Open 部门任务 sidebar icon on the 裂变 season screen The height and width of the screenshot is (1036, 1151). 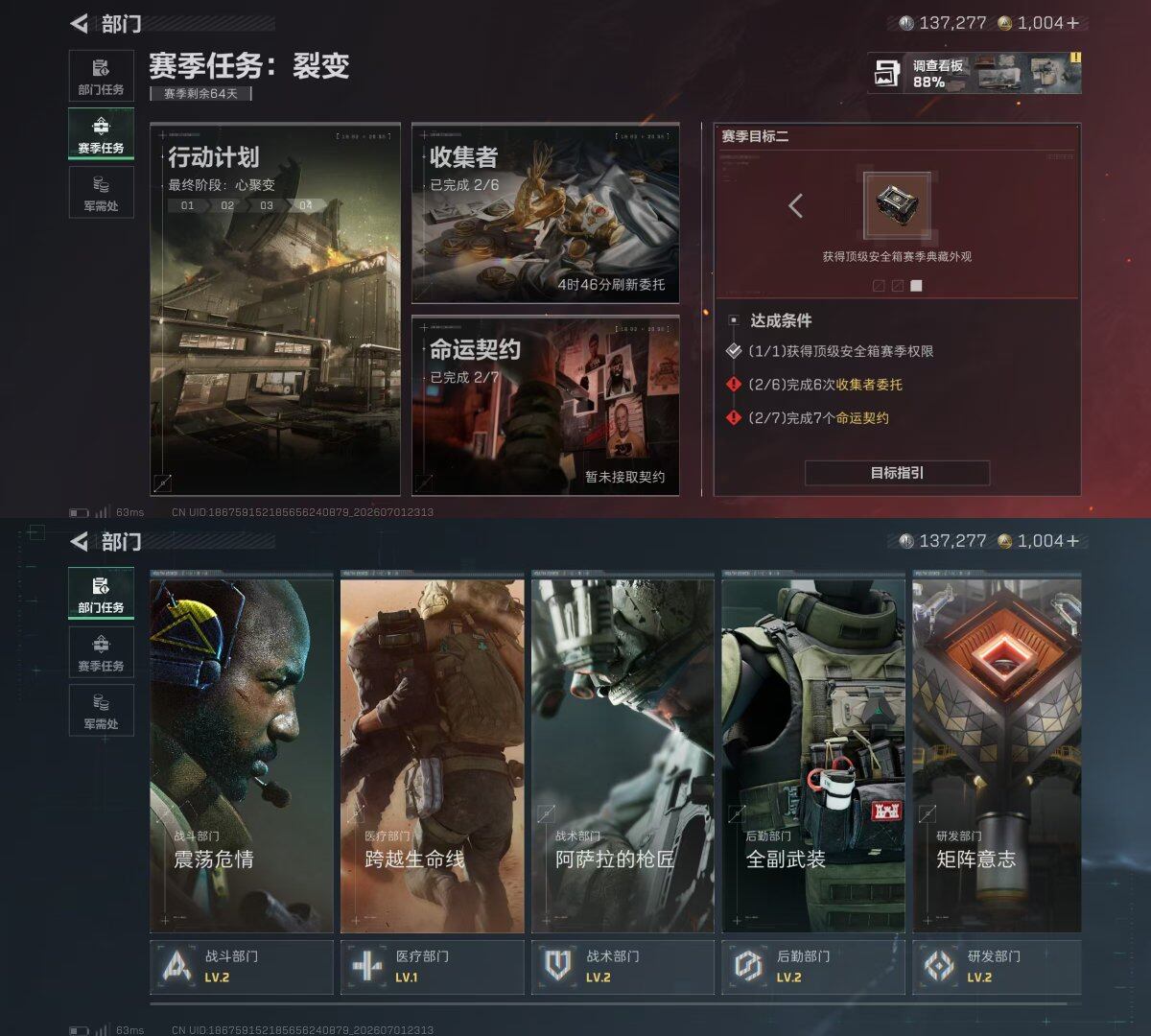101,76
